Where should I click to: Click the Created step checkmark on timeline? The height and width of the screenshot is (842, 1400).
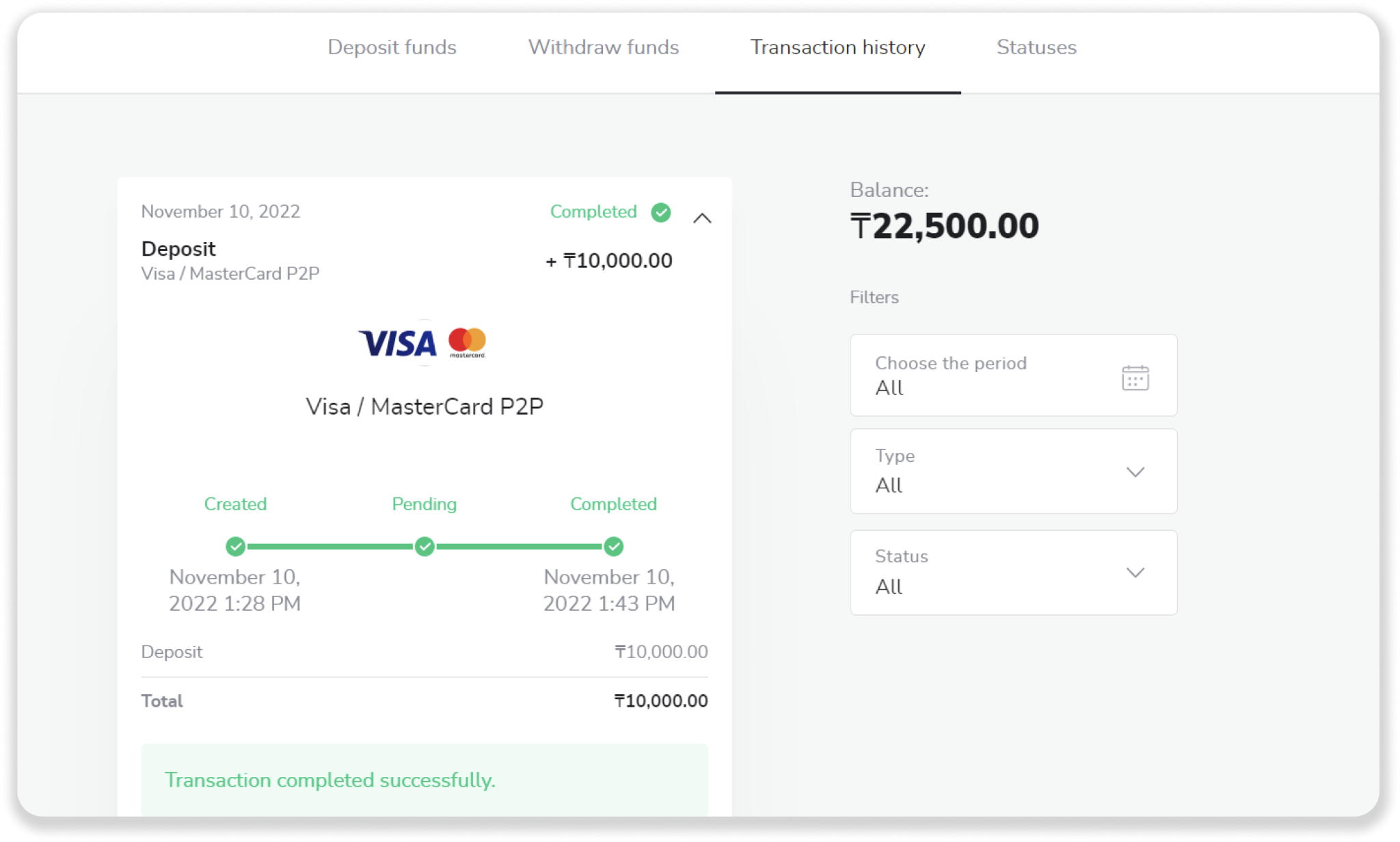(x=236, y=547)
